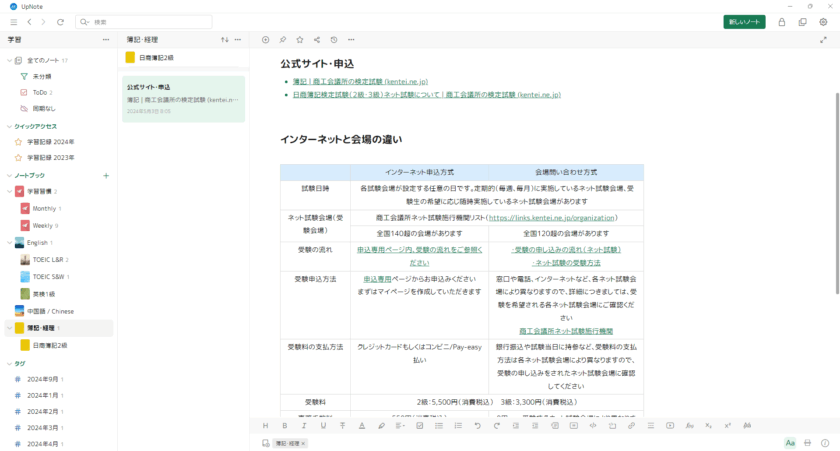Lock the app with the padlock icon
Screen dimensions: 840x451
[x=782, y=22]
